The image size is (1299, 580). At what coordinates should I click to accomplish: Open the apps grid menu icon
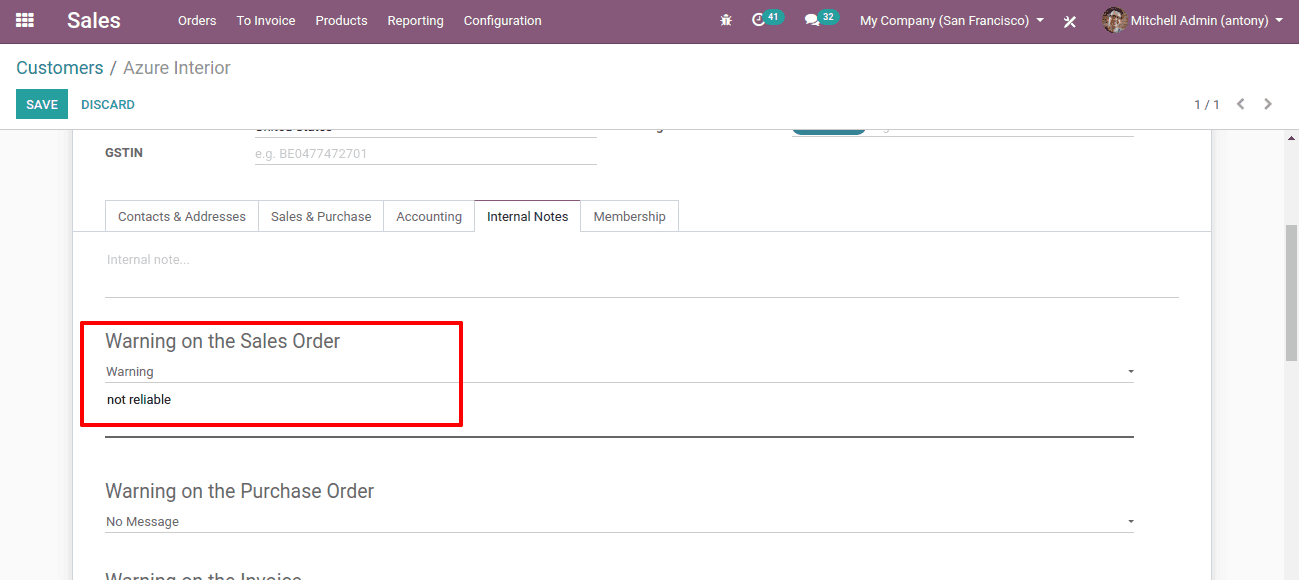[25, 20]
